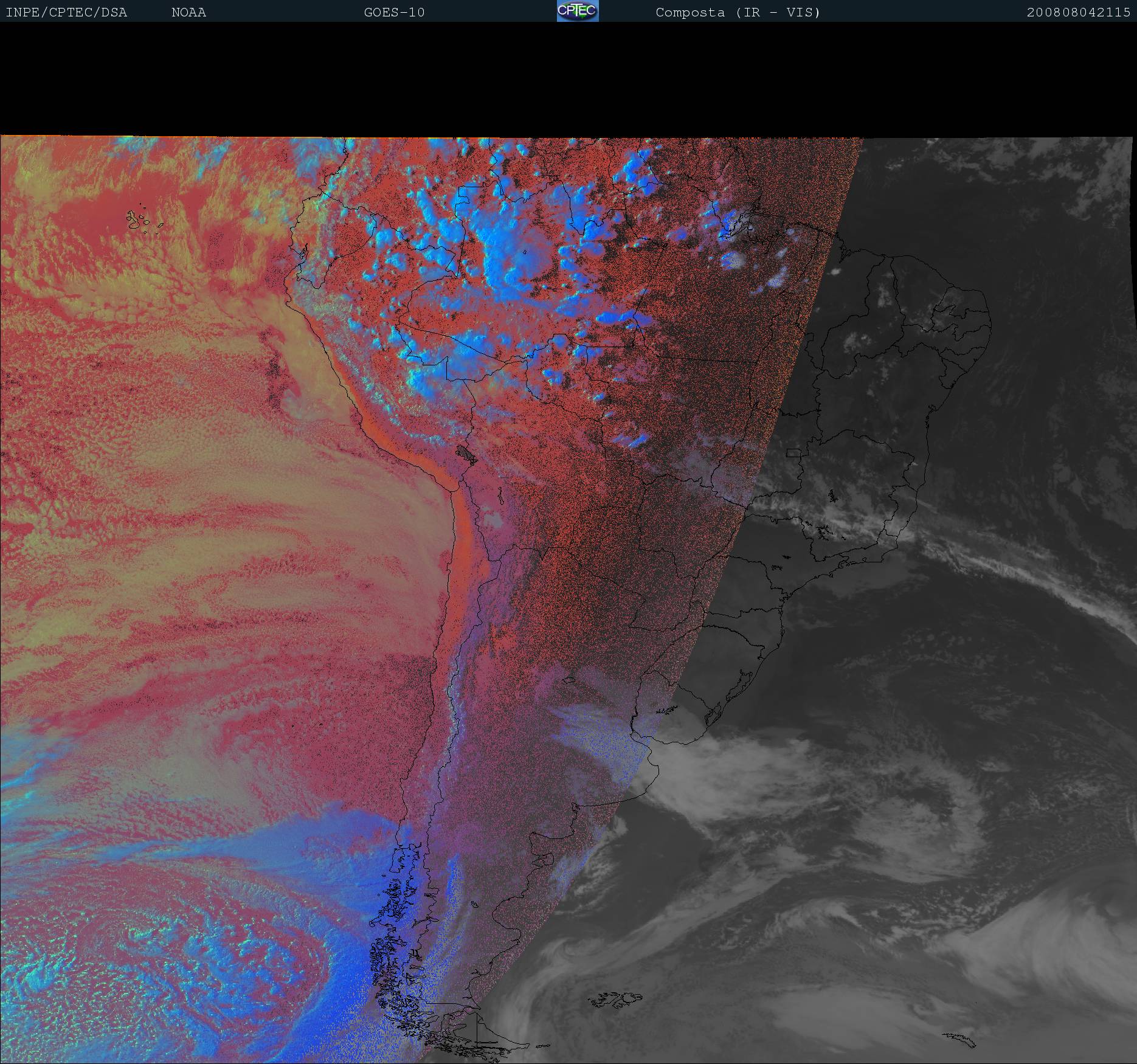1137x1064 pixels.
Task: Click the INPE/CPTEC/DSA header label
Action: (66, 13)
